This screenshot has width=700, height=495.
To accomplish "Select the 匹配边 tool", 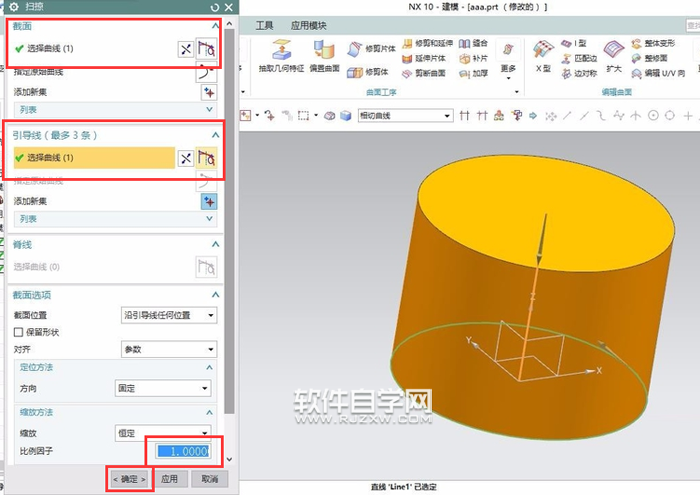I will pyautogui.click(x=579, y=58).
